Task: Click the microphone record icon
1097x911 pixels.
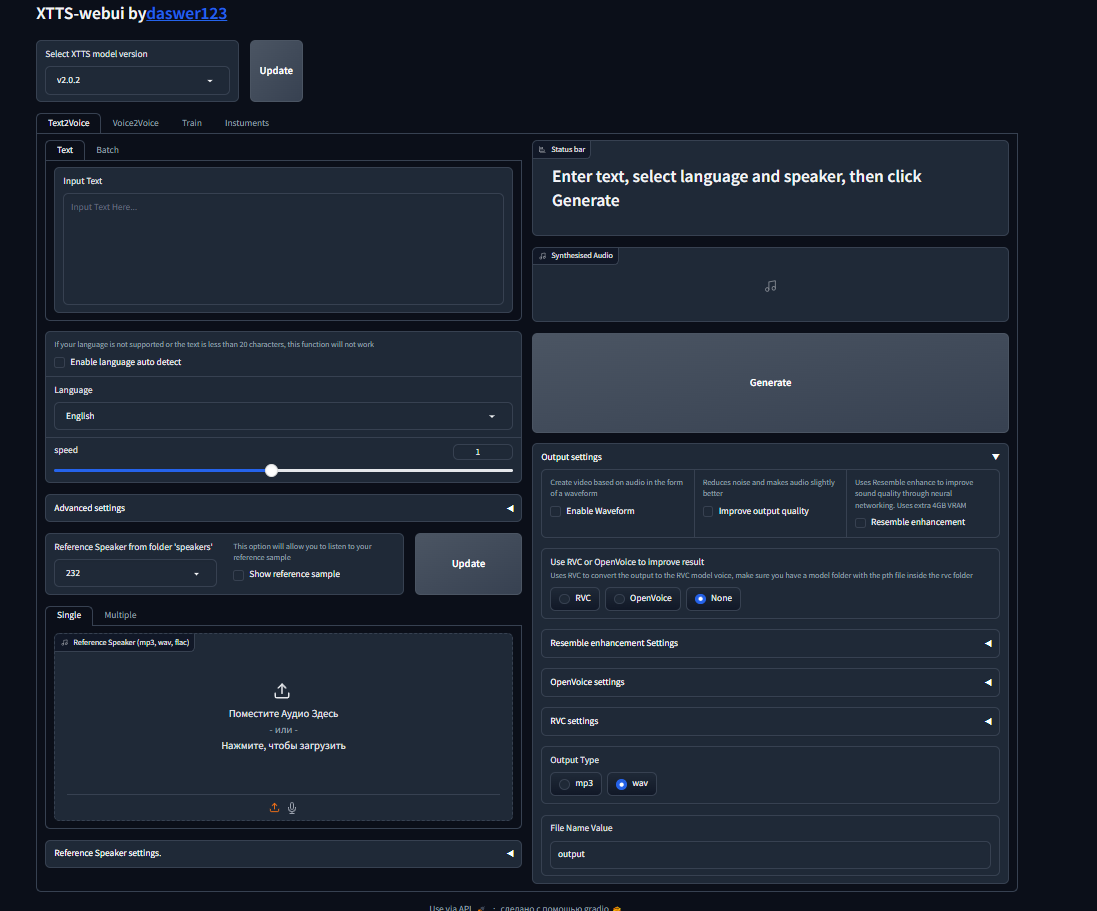Action: point(292,808)
